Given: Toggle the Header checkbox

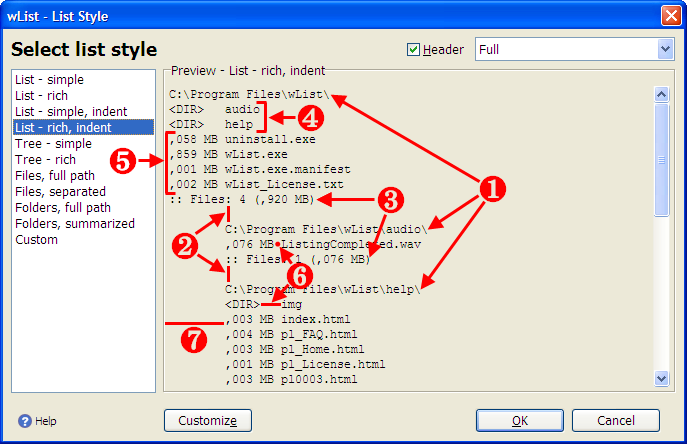Looking at the screenshot, I should coord(413,50).
